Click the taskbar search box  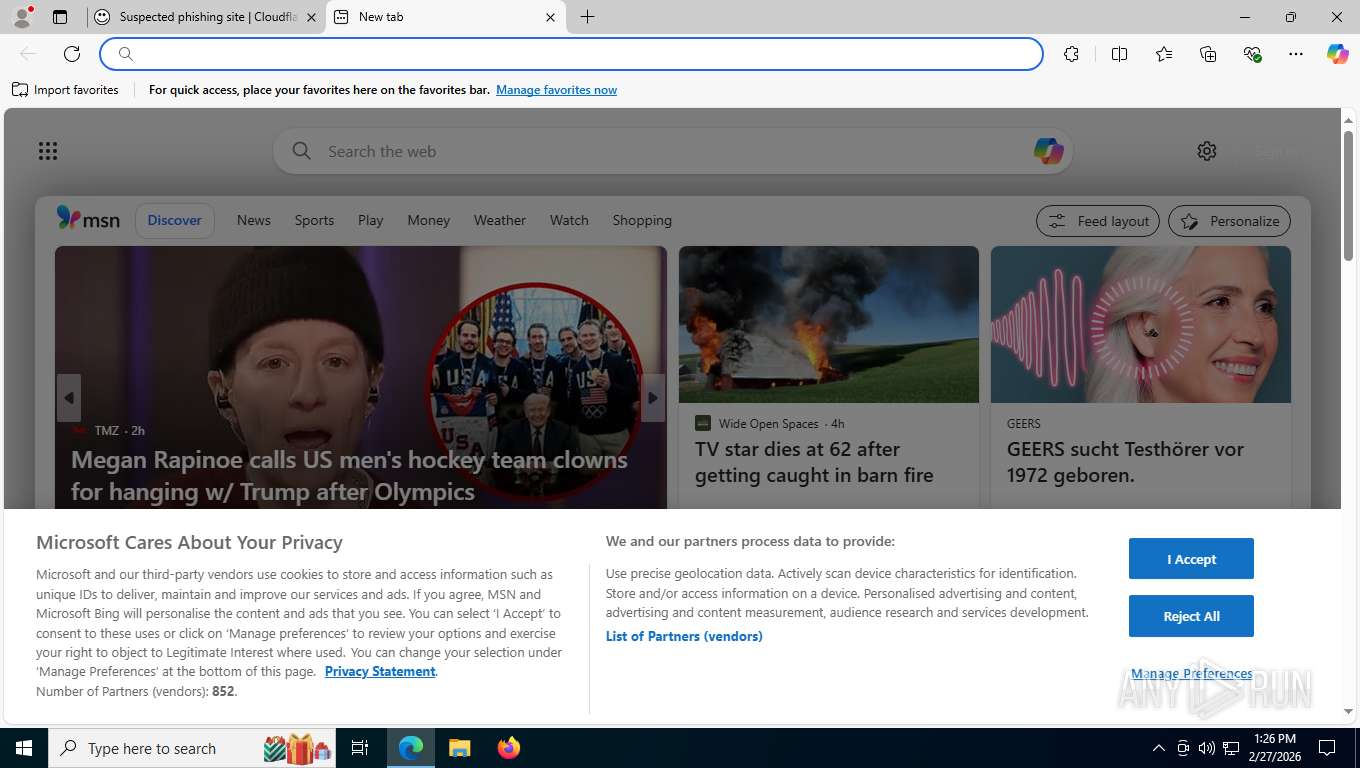tap(192, 748)
